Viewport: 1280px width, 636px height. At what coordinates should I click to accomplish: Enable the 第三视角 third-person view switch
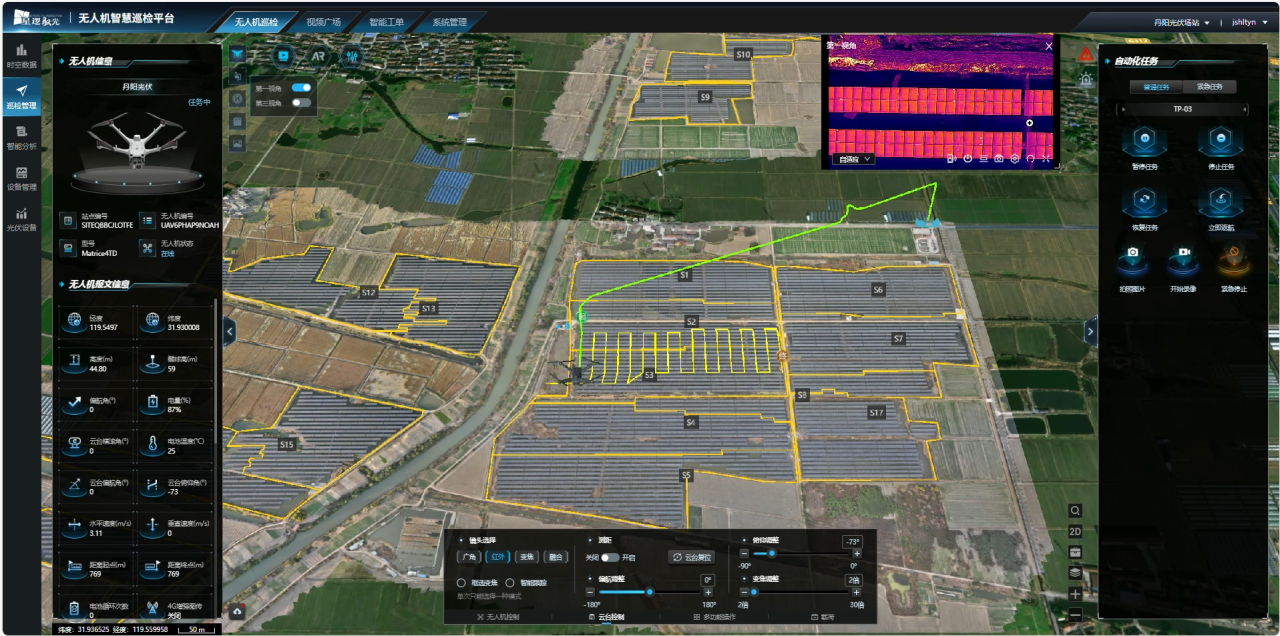tap(301, 103)
